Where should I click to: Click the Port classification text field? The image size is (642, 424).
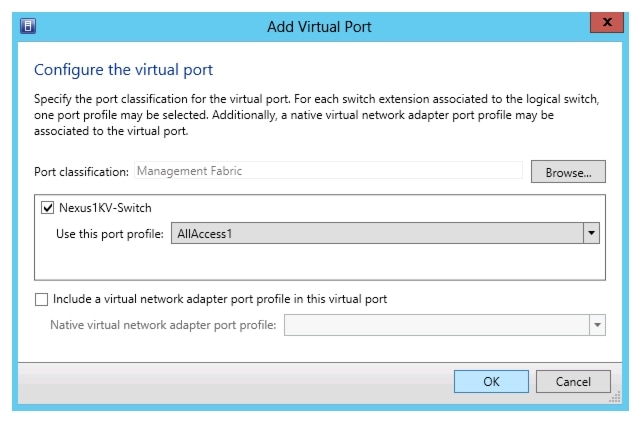[x=327, y=171]
